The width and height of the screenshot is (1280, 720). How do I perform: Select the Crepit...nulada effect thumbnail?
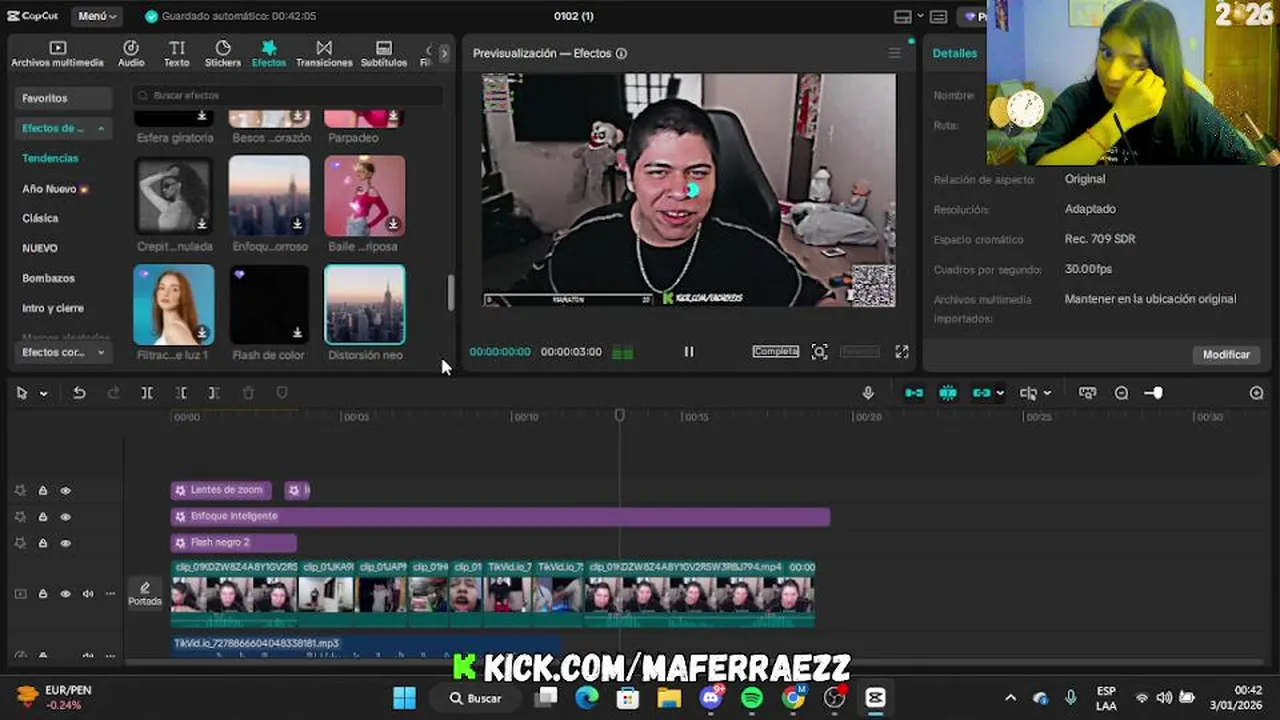pyautogui.click(x=174, y=195)
